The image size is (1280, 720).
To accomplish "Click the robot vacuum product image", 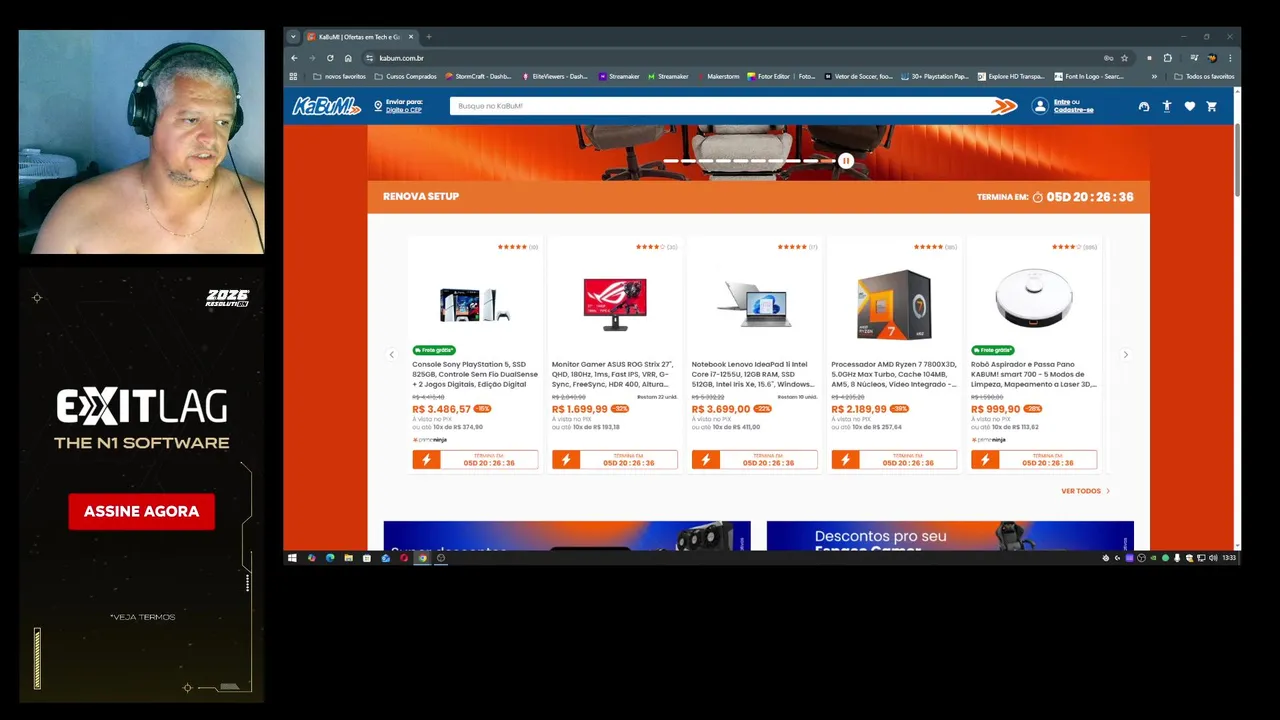I will [1034, 297].
